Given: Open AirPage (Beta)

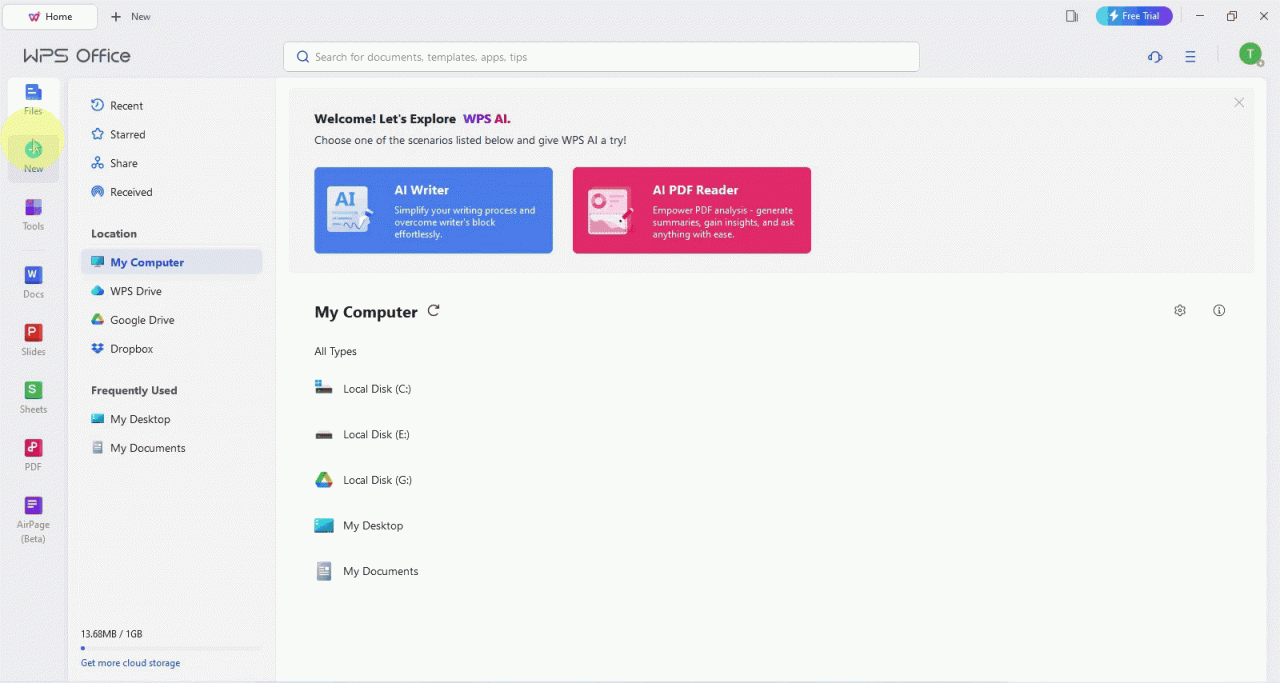Looking at the screenshot, I should [x=33, y=519].
